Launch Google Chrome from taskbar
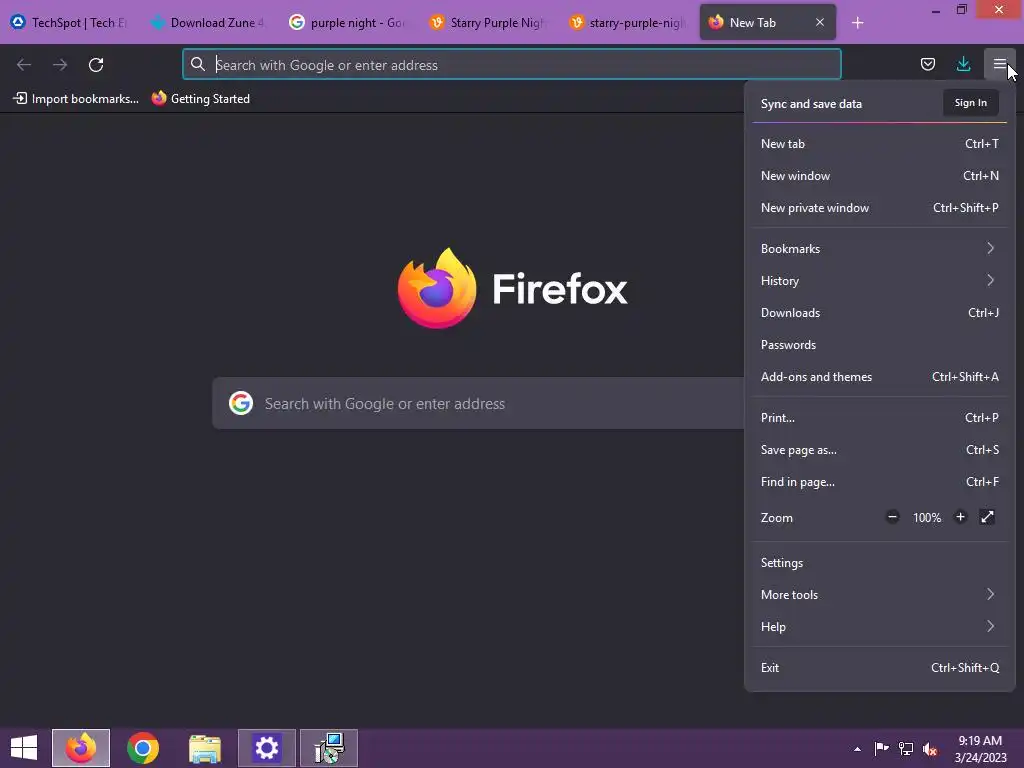 click(142, 748)
